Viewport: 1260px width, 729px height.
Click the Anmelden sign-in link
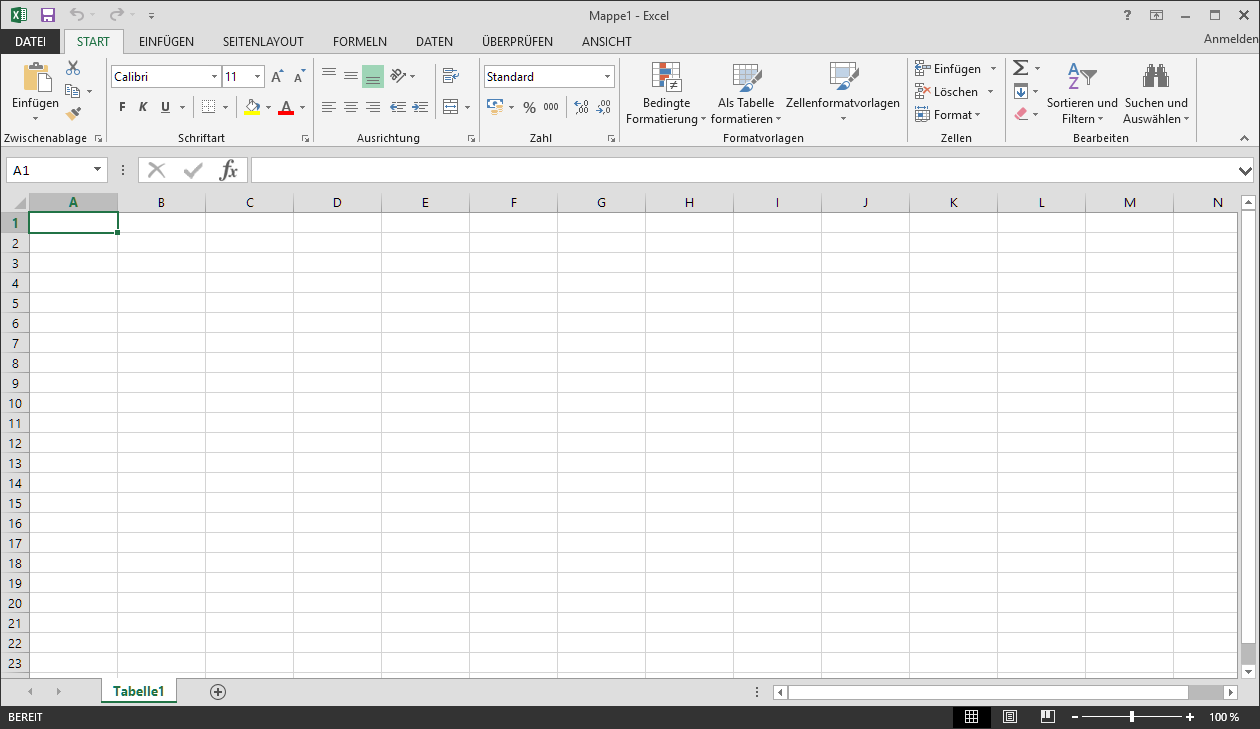click(1230, 39)
